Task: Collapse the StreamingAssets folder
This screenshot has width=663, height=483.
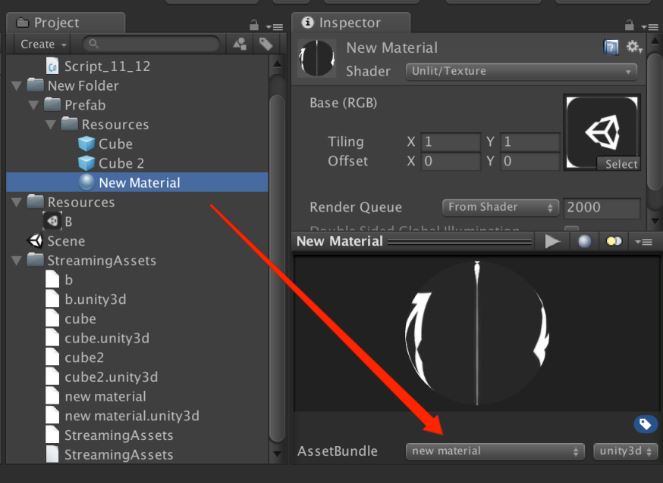Action: click(17, 261)
